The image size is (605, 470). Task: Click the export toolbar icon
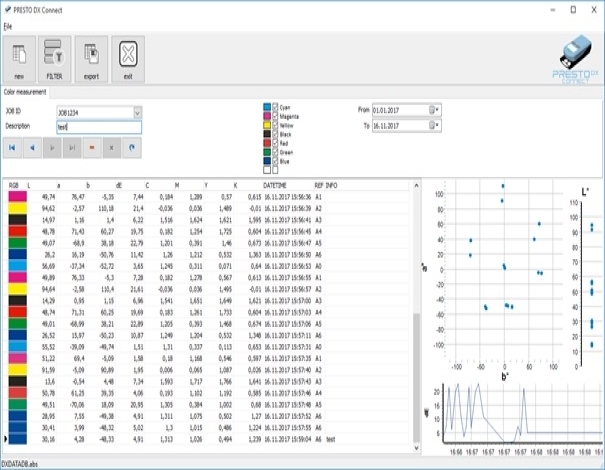point(91,59)
